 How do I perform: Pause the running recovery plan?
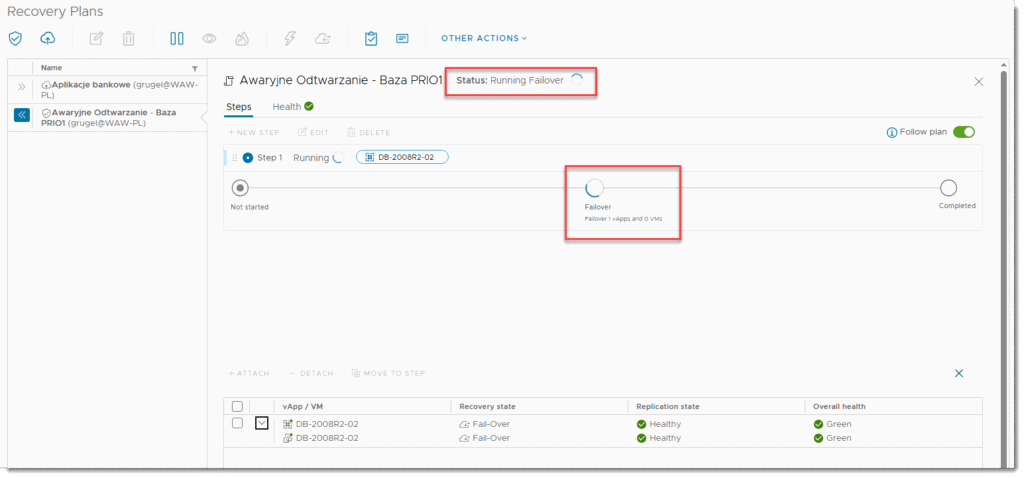coord(177,39)
